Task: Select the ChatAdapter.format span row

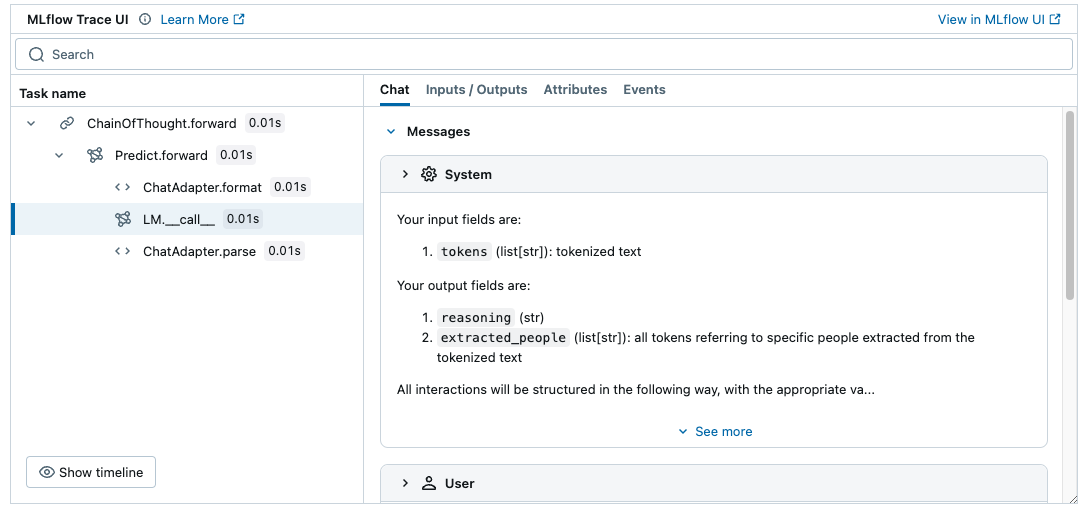Action: pyautogui.click(x=187, y=188)
